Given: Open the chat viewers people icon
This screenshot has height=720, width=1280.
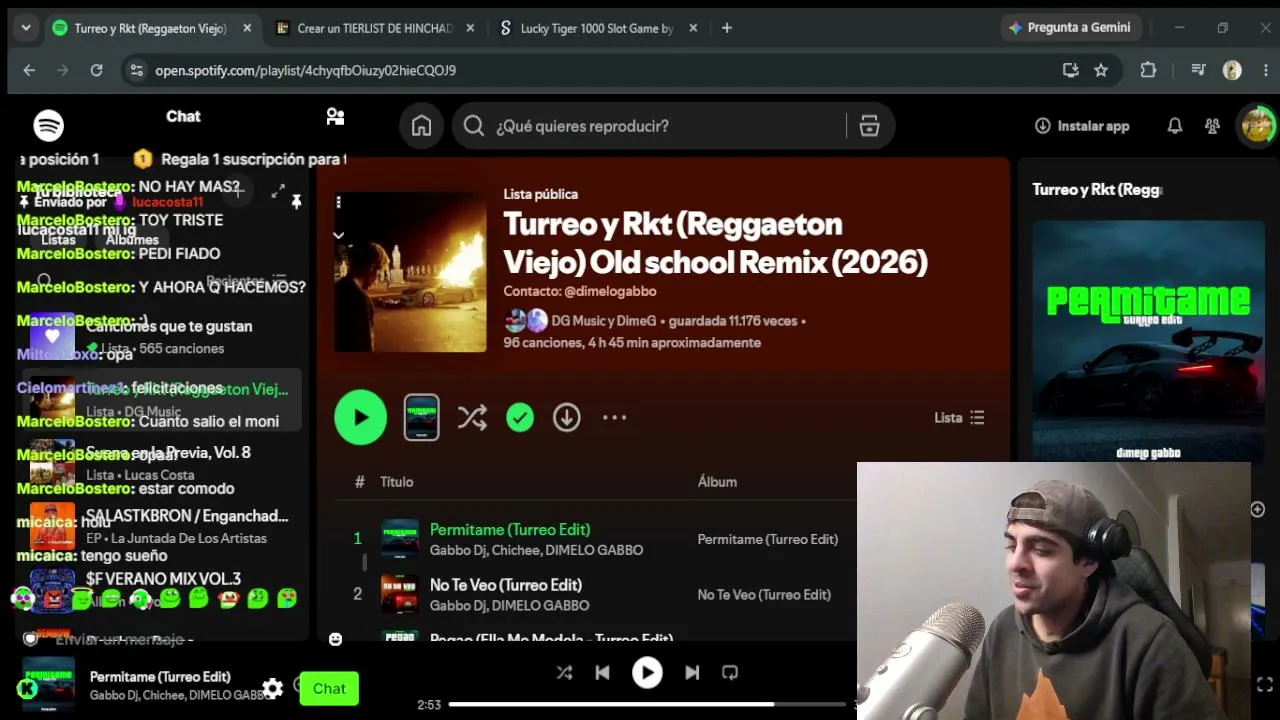Looking at the screenshot, I should pos(335,117).
